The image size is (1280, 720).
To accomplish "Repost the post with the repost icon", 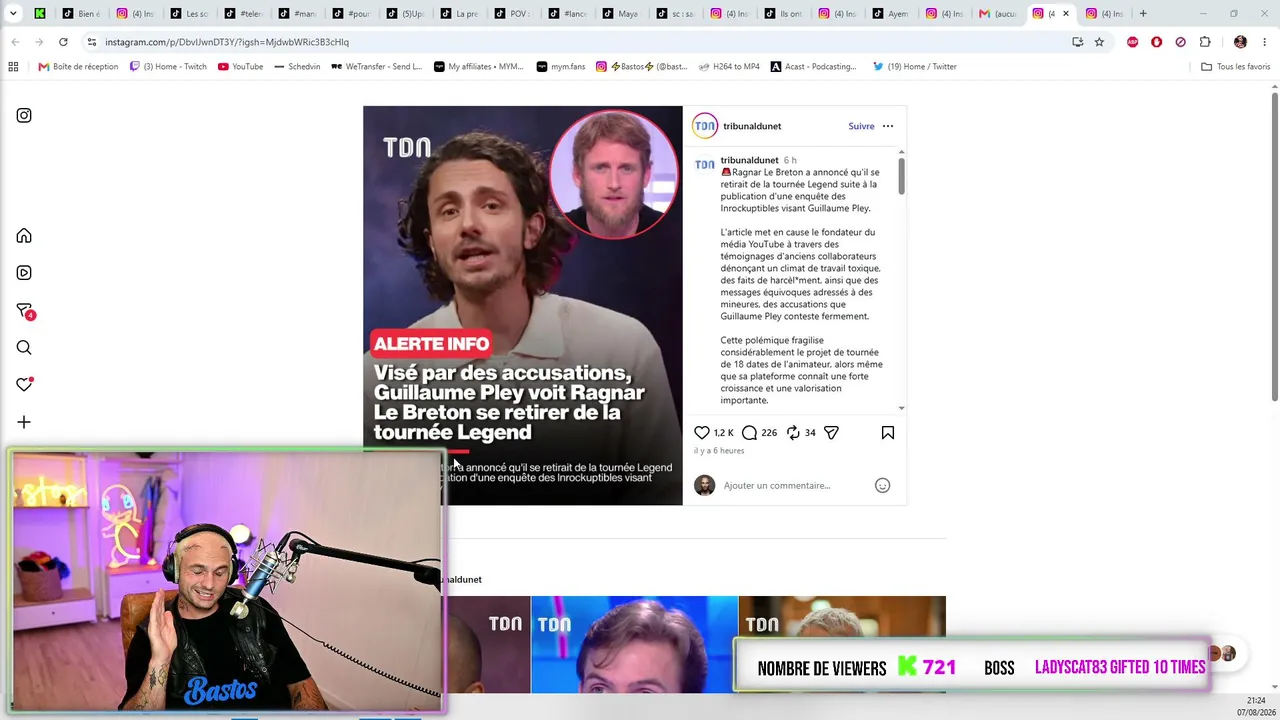I will [x=793, y=433].
